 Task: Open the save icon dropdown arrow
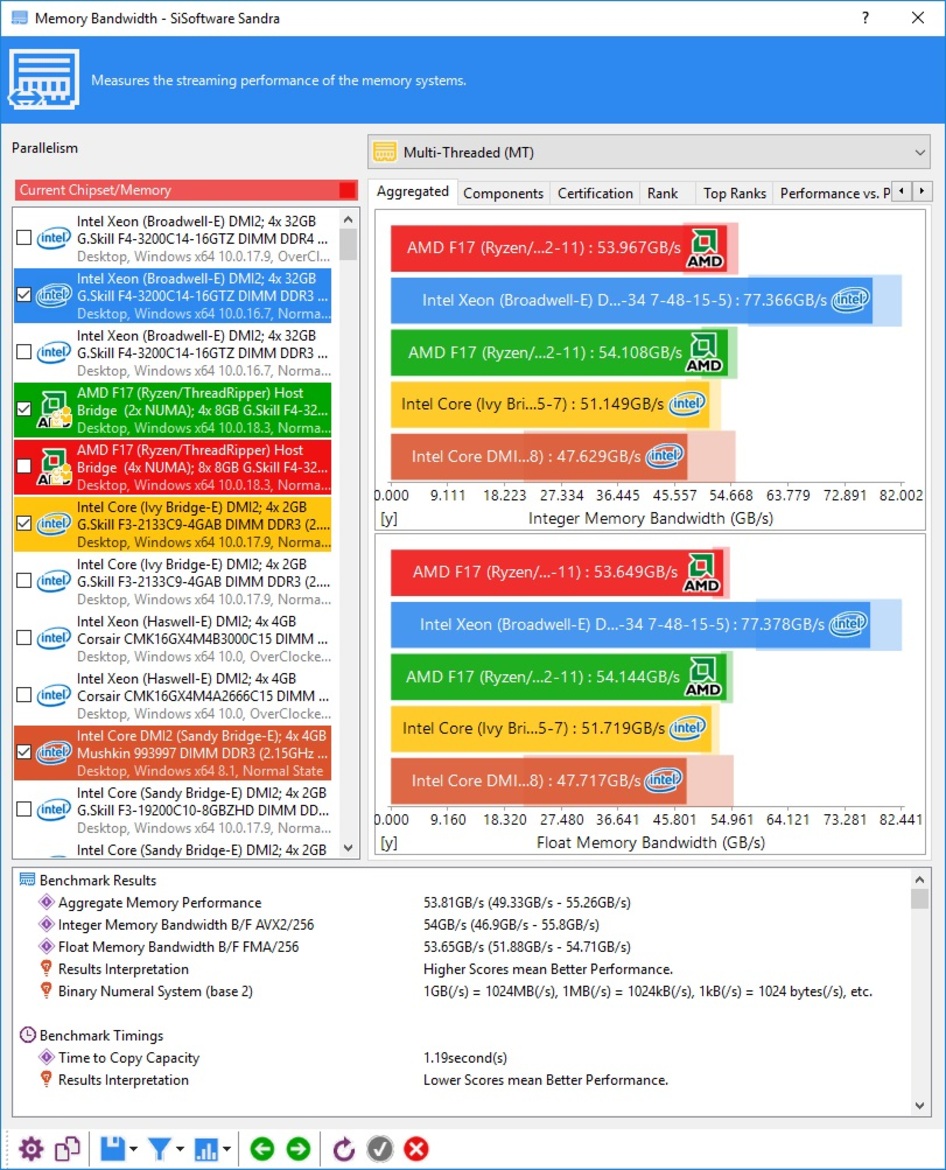point(134,1149)
